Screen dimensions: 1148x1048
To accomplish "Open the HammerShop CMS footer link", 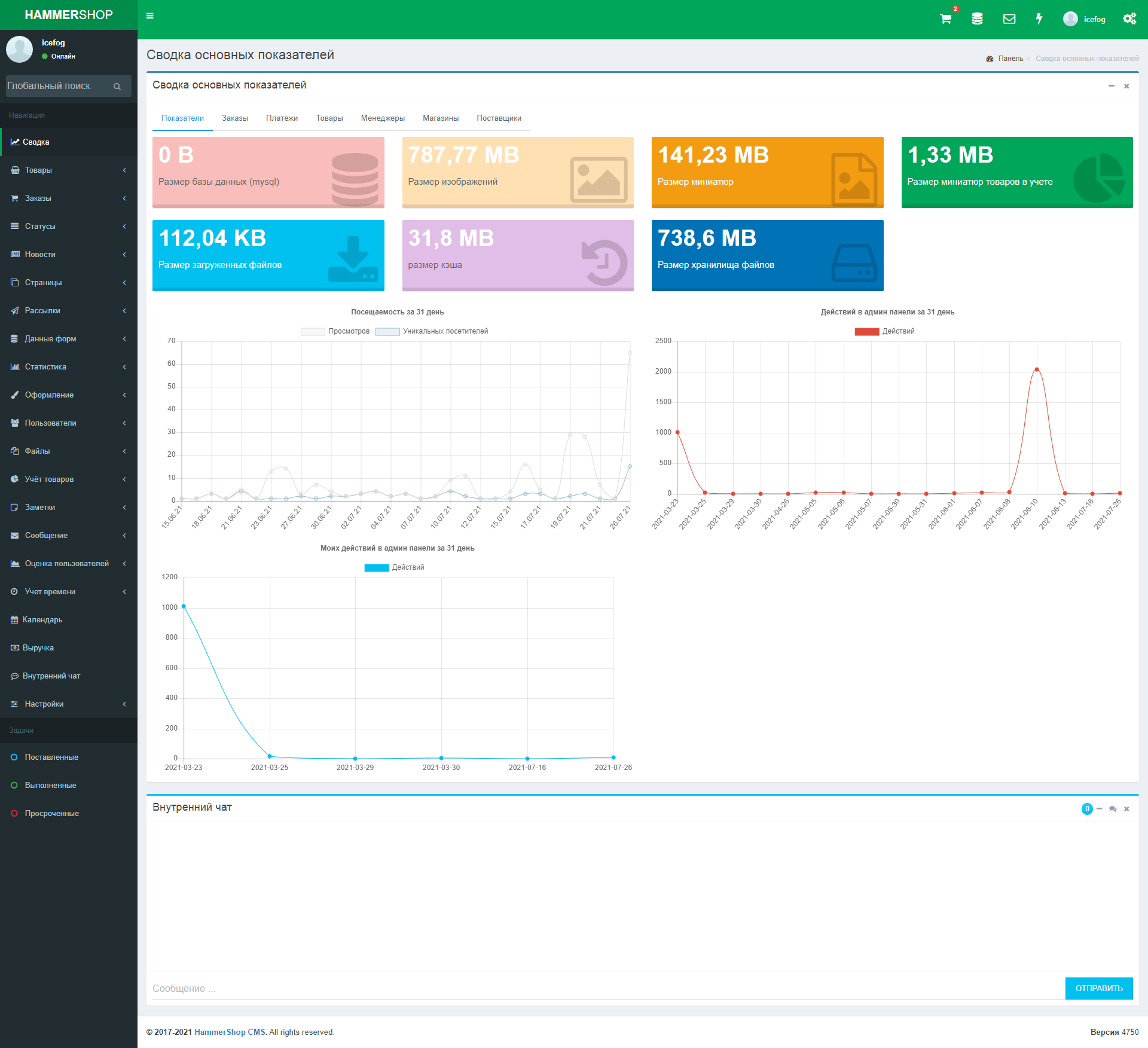I will click(x=230, y=1032).
